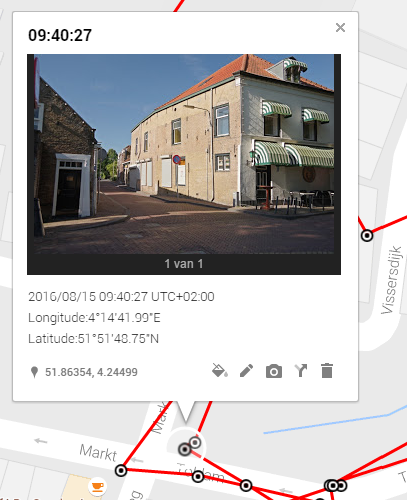Click the Markt street label
407x500 pixels.
pyautogui.click(x=98, y=453)
